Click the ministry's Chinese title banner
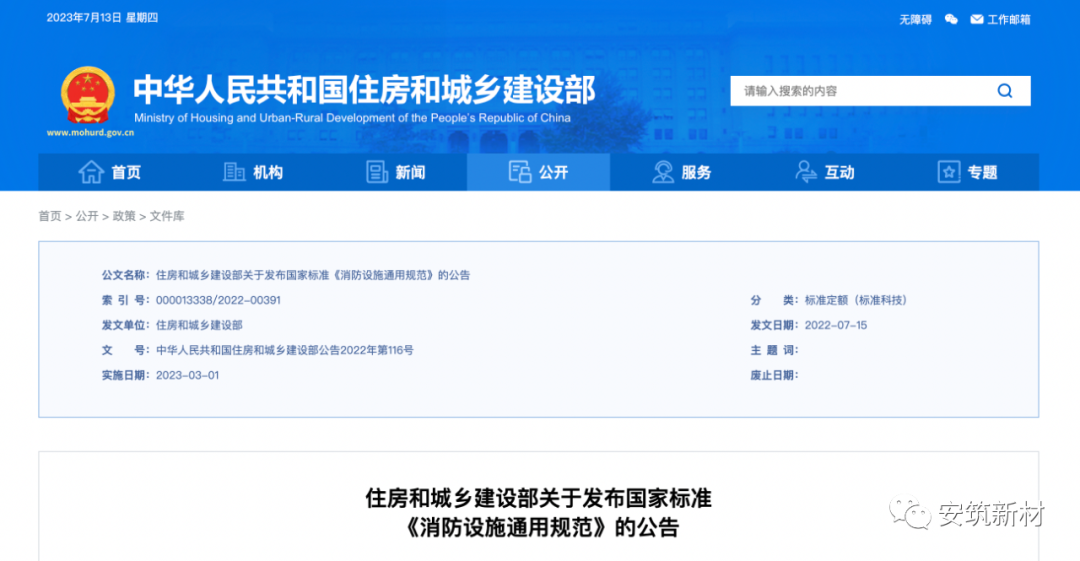The height and width of the screenshot is (561, 1080). [364, 90]
